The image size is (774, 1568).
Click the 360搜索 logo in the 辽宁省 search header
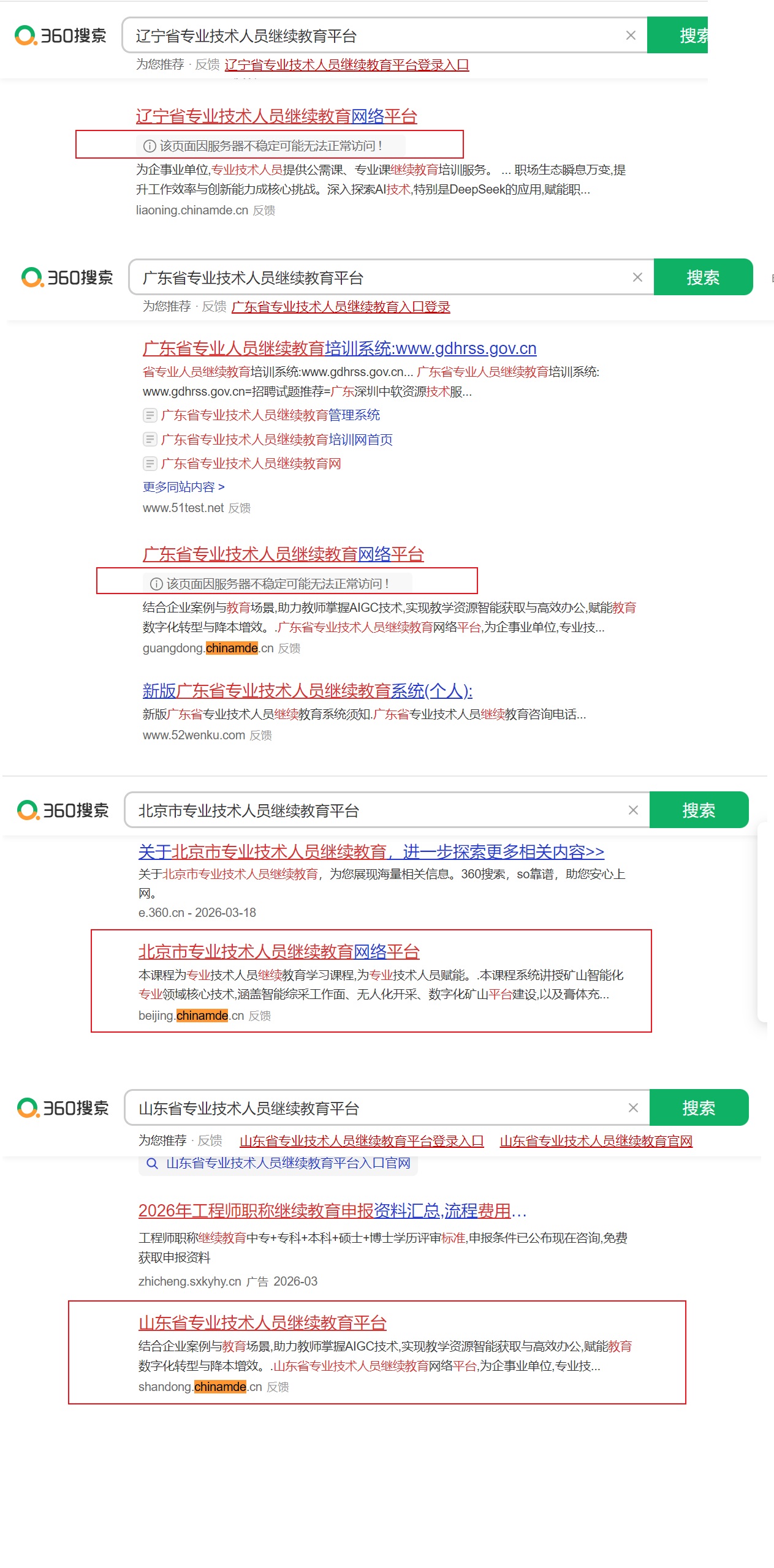click(x=60, y=36)
